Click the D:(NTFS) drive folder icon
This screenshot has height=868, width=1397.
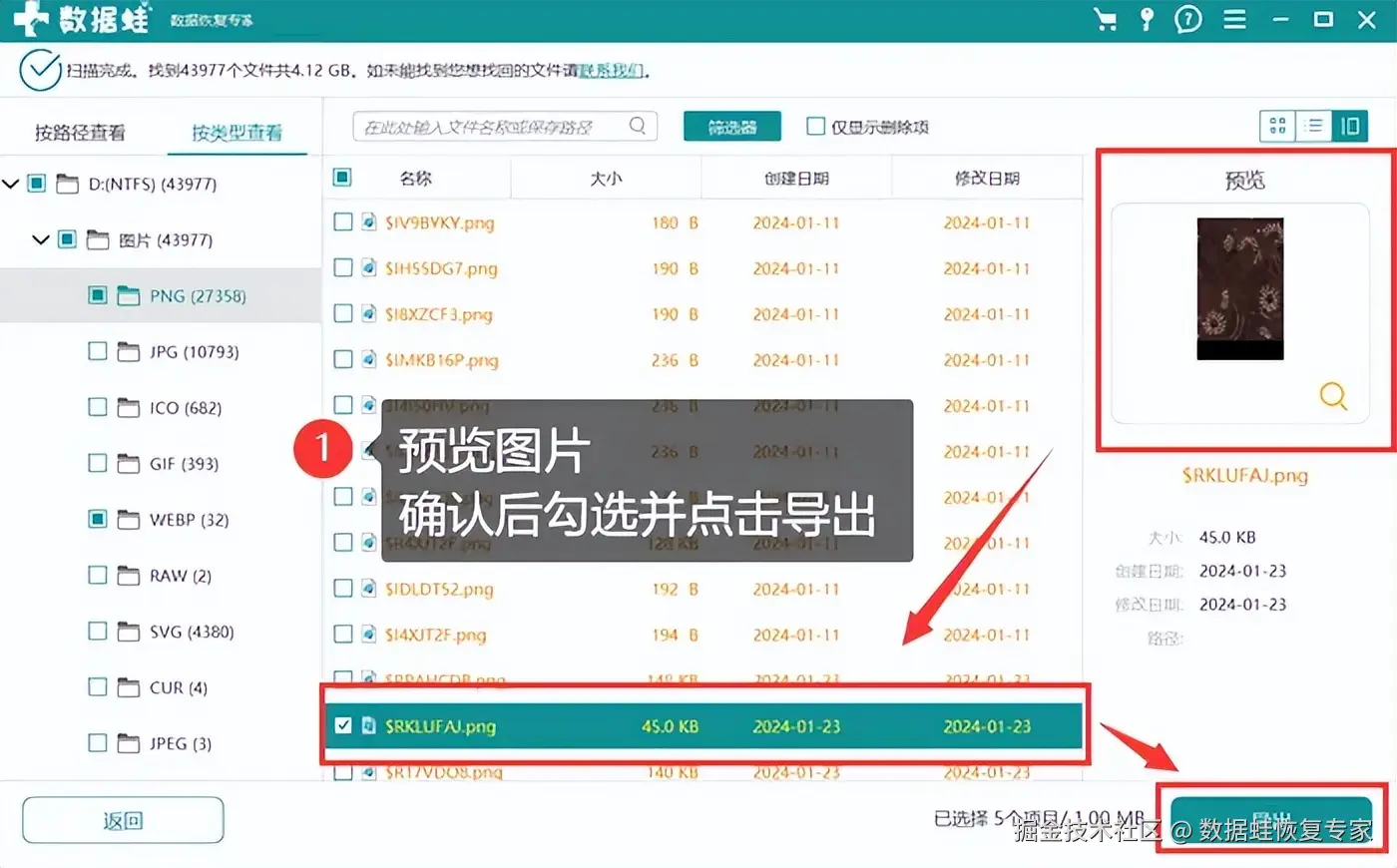pos(67,184)
